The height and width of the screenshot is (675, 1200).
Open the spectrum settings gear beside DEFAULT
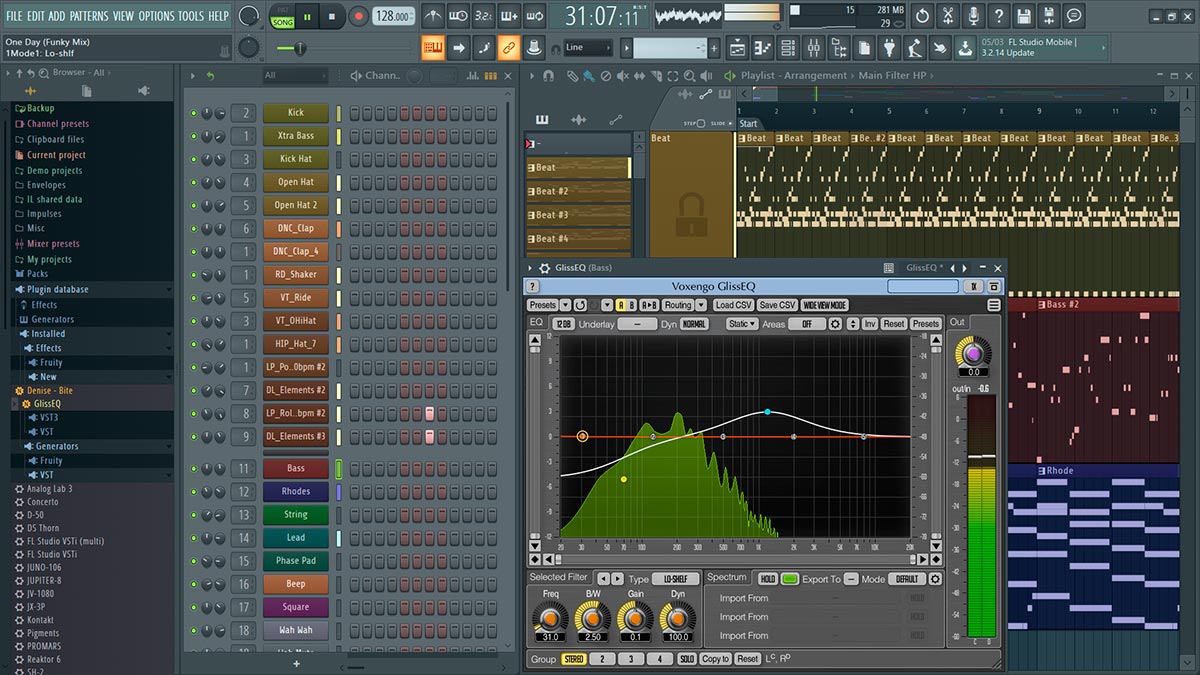click(x=935, y=579)
